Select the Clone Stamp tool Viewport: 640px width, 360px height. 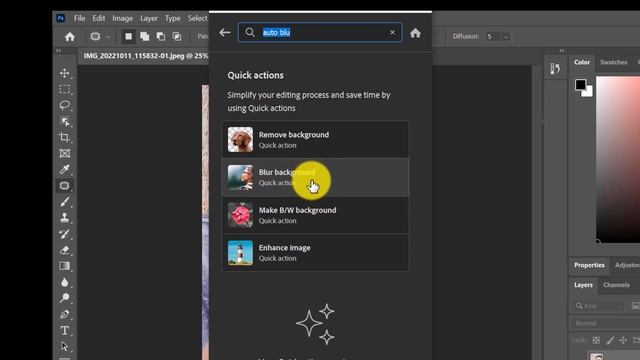click(x=64, y=218)
